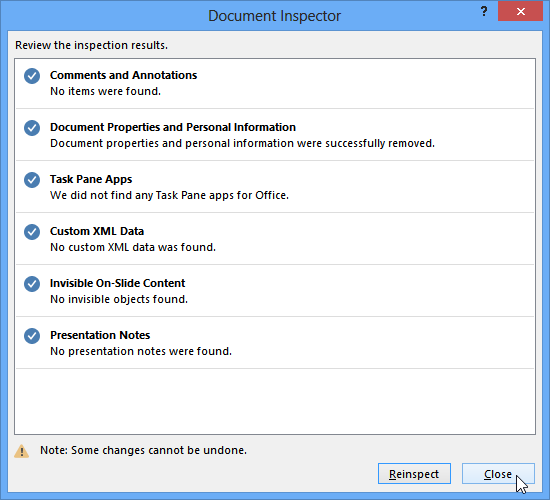Select 'No items were found.' text
This screenshot has height=500, width=550.
click(106, 91)
